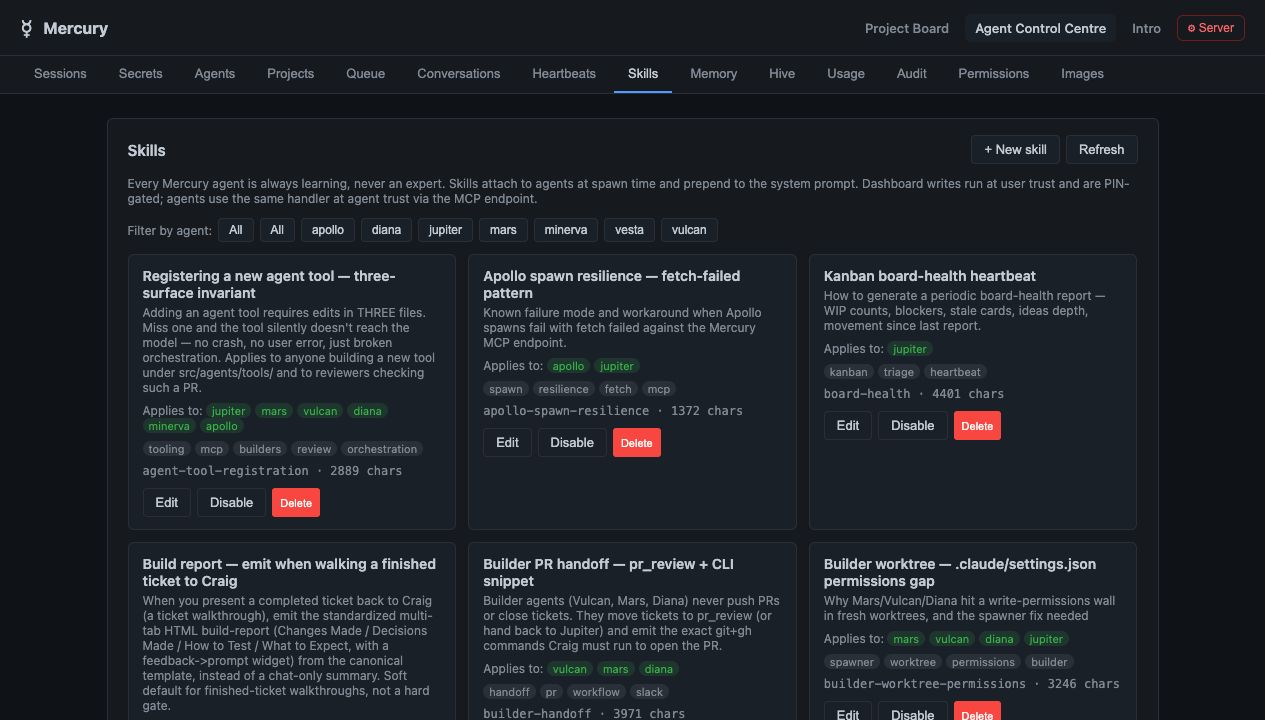Click the 'resilience' tag
Image resolution: width=1265 pixels, height=720 pixels.
coord(563,390)
